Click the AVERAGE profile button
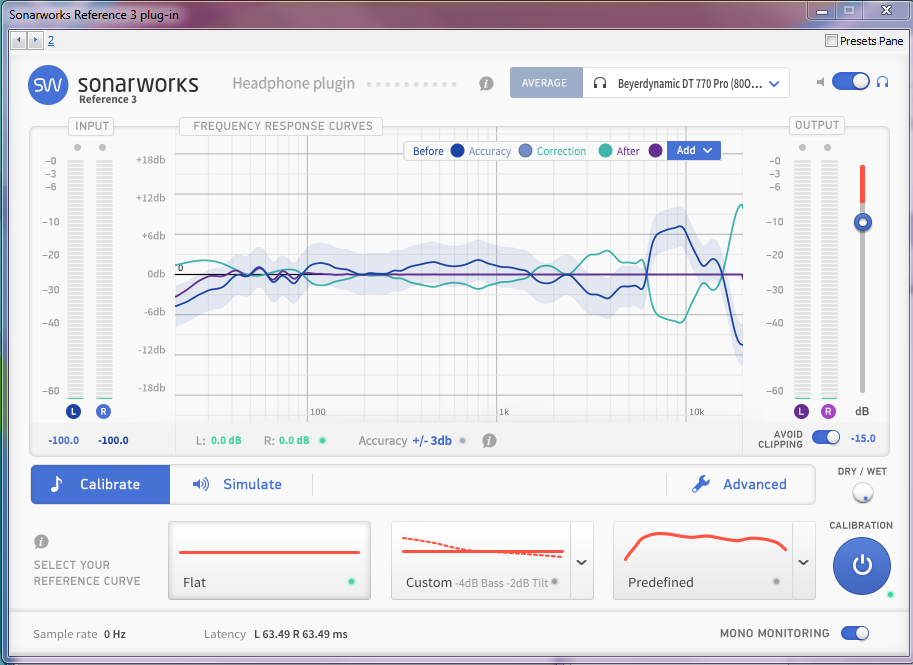The width and height of the screenshot is (913, 665). 546,83
